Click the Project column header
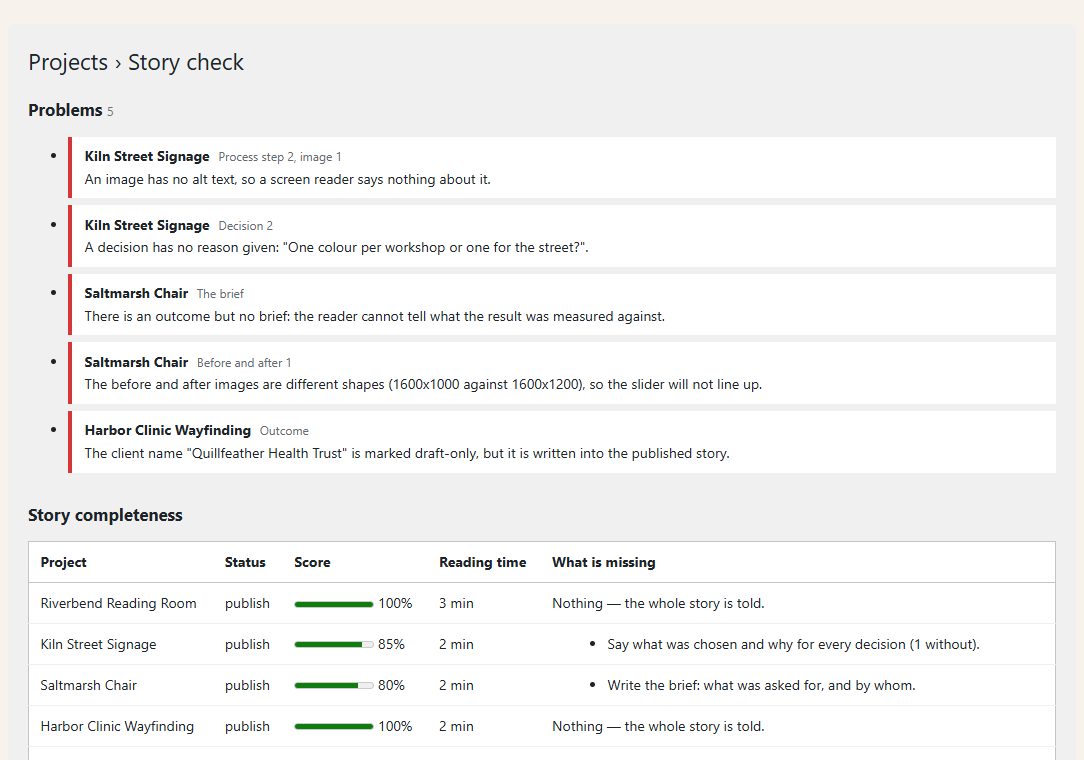This screenshot has height=760, width=1084. pyautogui.click(x=64, y=562)
